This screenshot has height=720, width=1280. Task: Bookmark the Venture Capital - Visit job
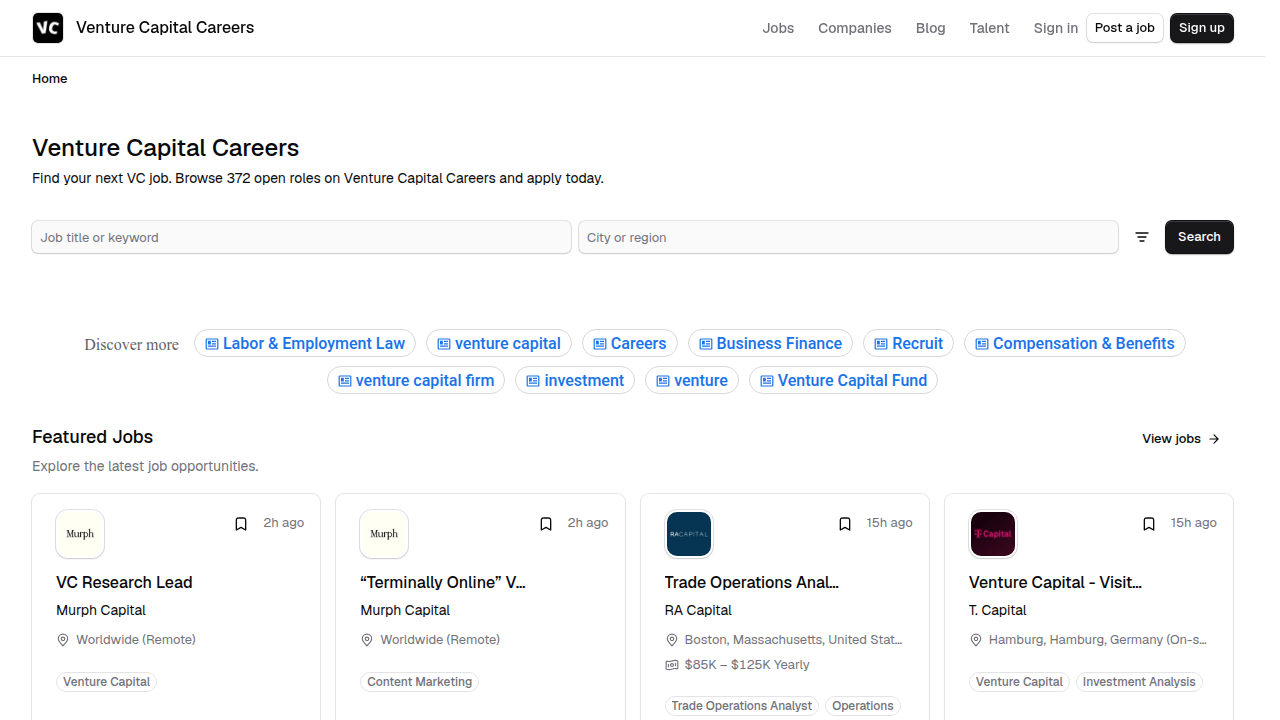(1149, 524)
